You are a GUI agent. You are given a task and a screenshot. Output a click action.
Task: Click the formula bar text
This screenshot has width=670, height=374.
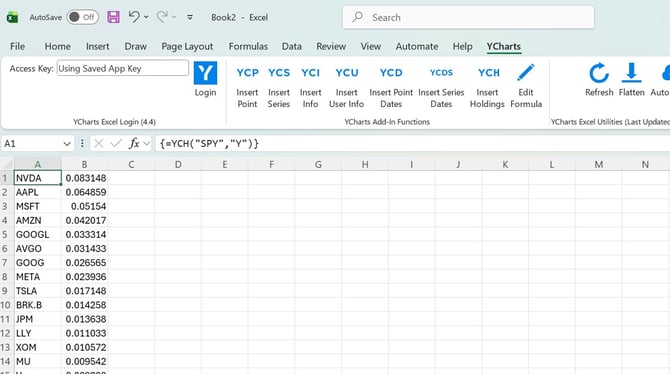pyautogui.click(x=209, y=144)
